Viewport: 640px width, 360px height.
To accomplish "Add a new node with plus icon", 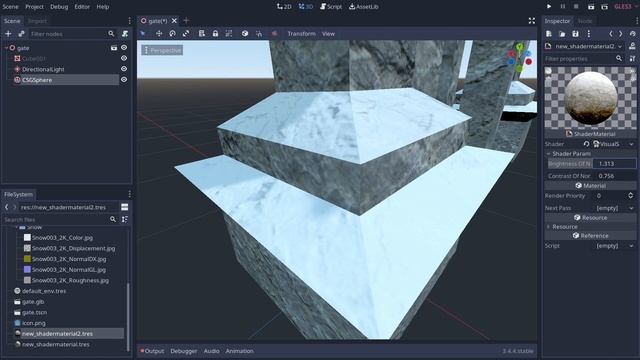I will pyautogui.click(x=8, y=34).
